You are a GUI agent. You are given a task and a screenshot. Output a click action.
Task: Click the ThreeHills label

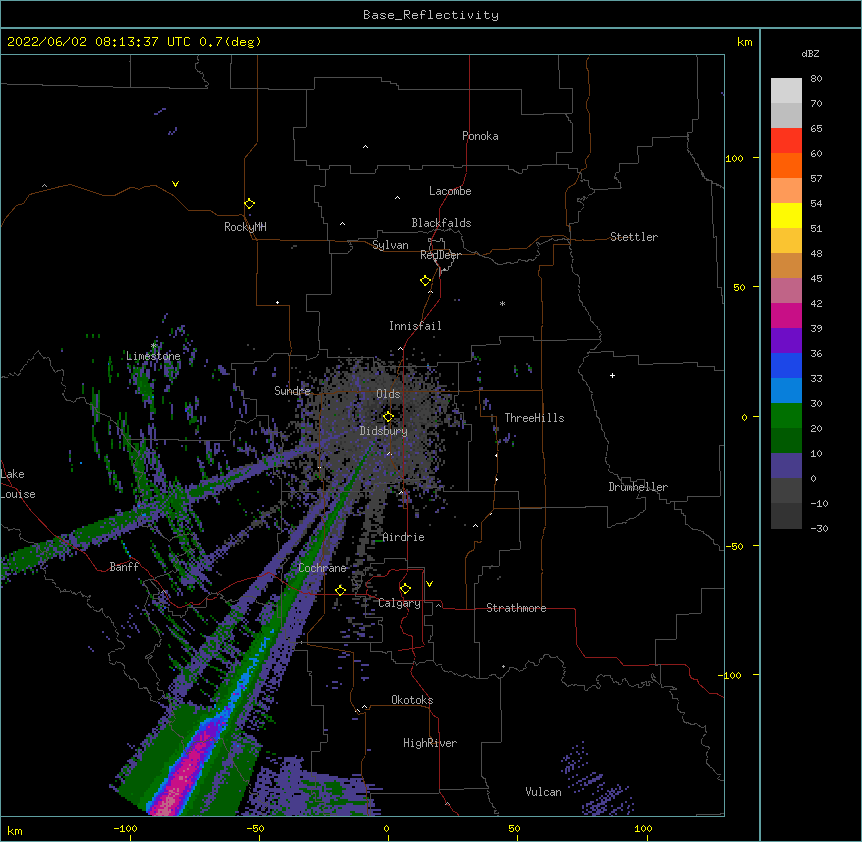534,418
